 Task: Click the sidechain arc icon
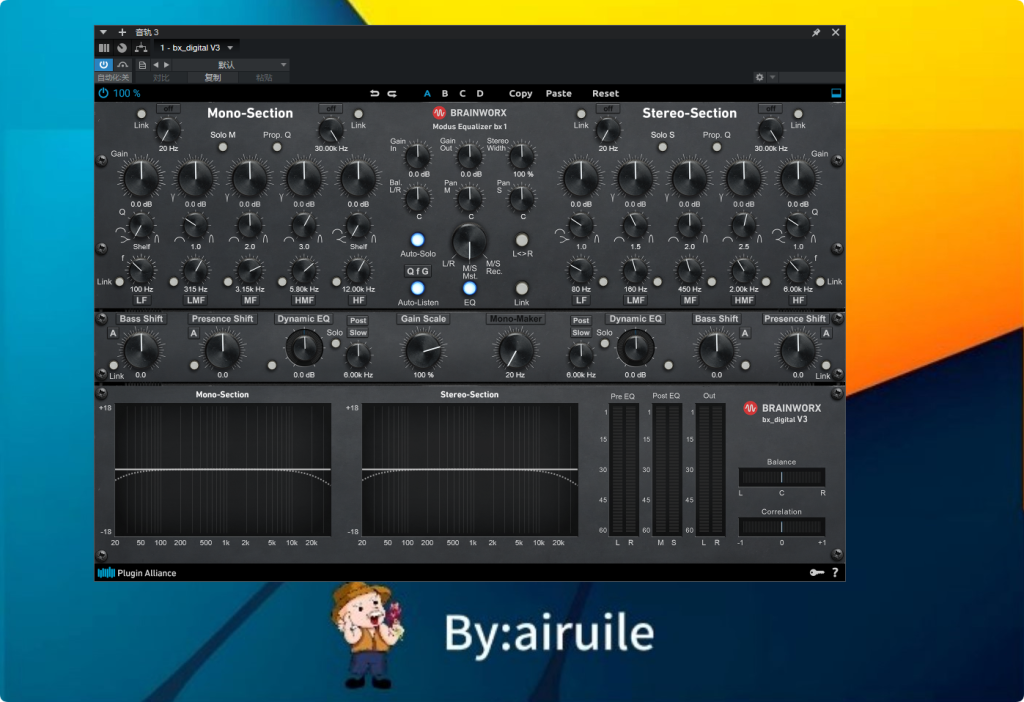tap(122, 65)
